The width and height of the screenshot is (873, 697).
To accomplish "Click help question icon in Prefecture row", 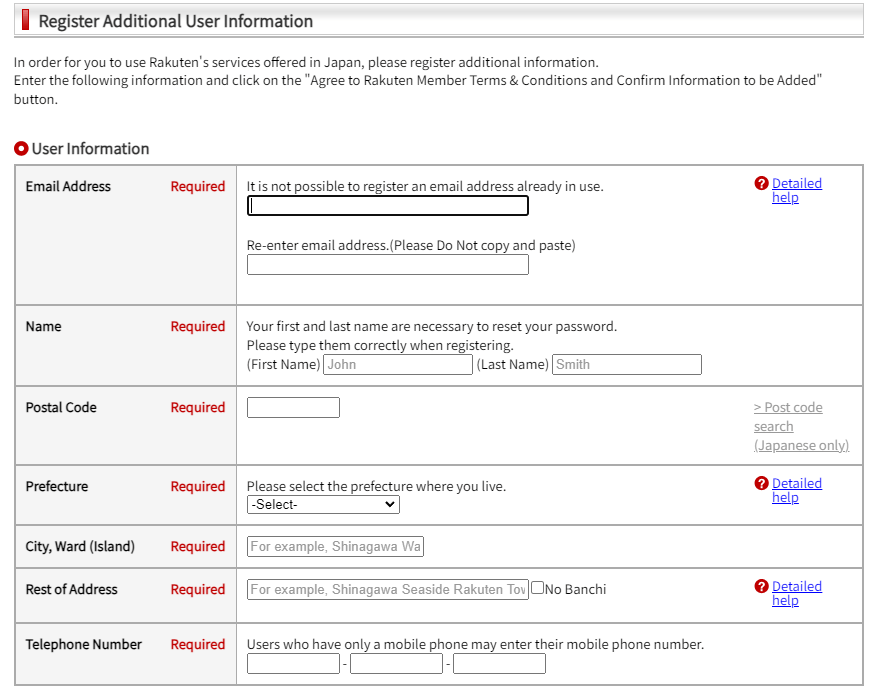I will tap(761, 483).
